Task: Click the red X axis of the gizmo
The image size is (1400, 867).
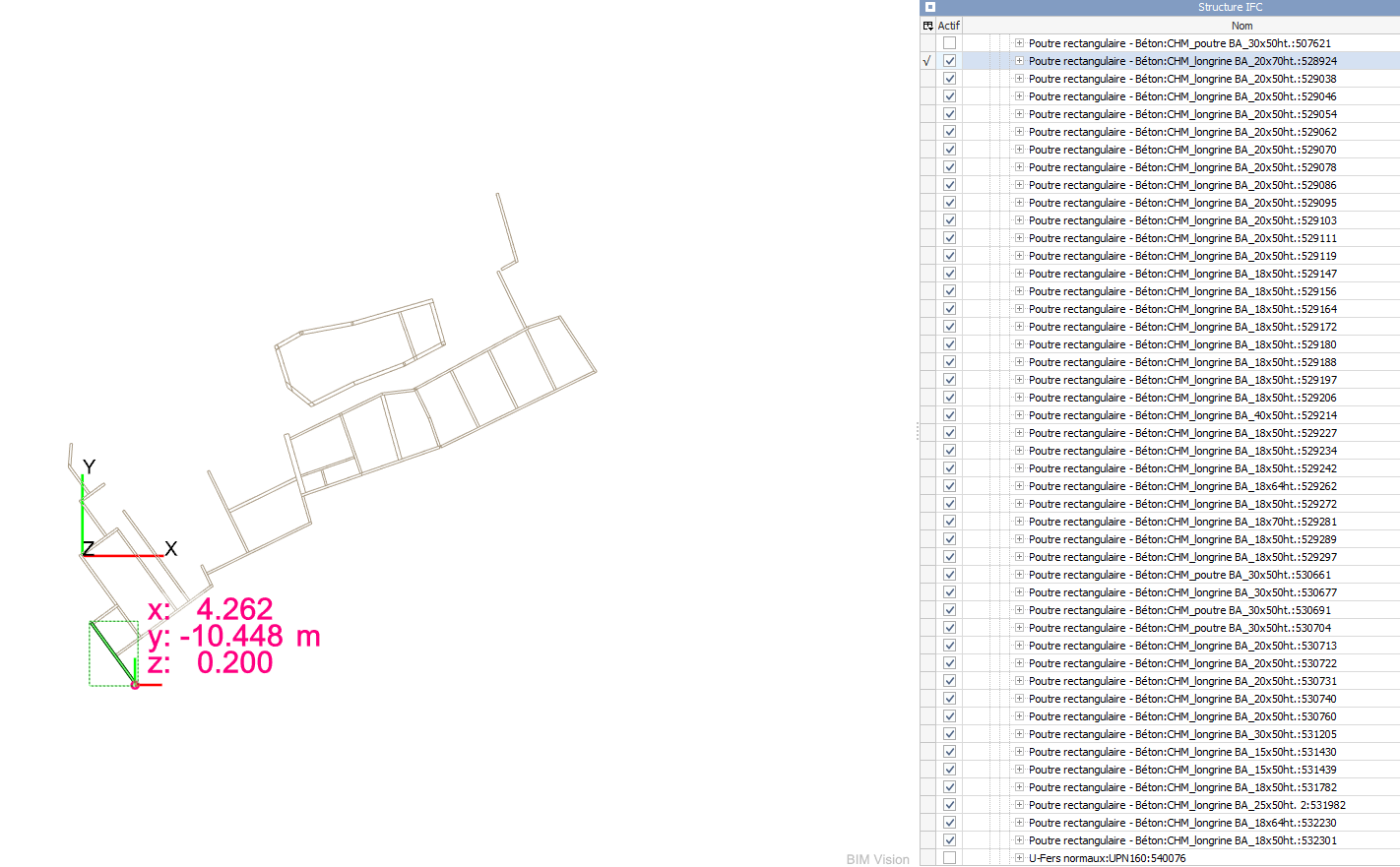Action: click(126, 556)
